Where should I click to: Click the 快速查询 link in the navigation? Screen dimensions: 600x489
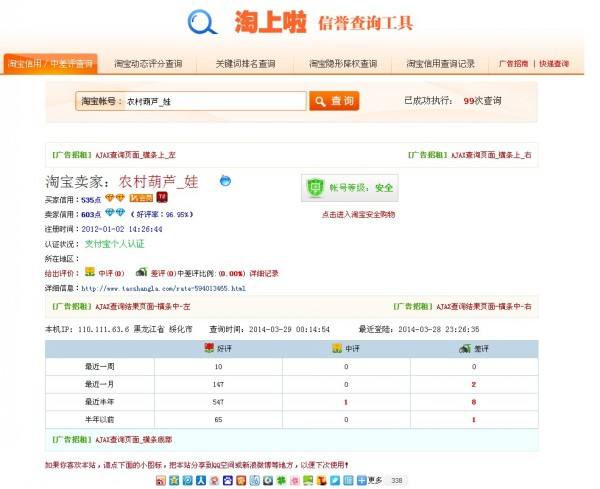pyautogui.click(x=554, y=64)
